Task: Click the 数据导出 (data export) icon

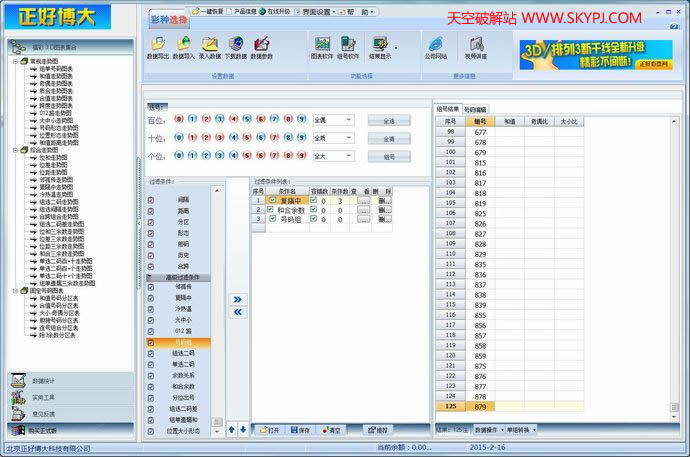Action: coord(158,47)
